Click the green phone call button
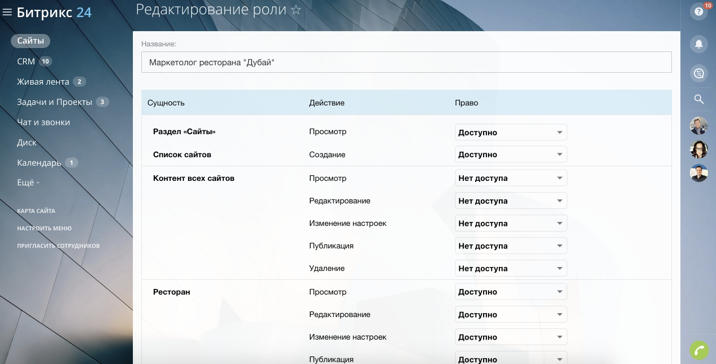The height and width of the screenshot is (364, 716). pyautogui.click(x=699, y=351)
